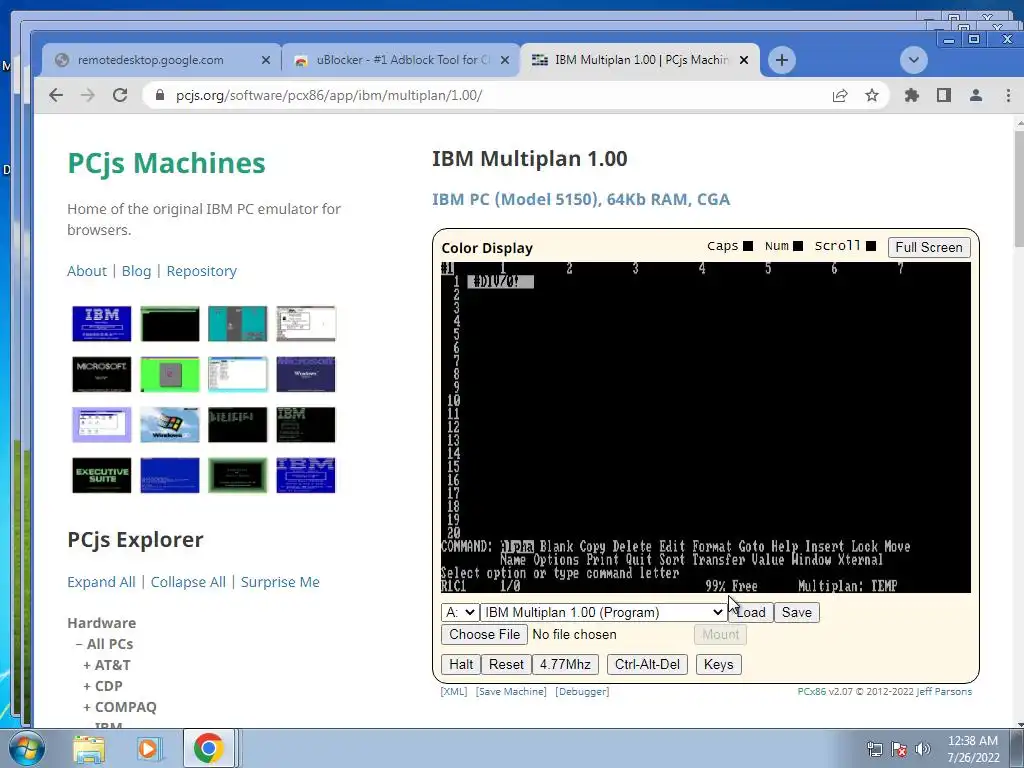Open Windows Media Player taskbar icon
1024x768 pixels.
(x=149, y=749)
